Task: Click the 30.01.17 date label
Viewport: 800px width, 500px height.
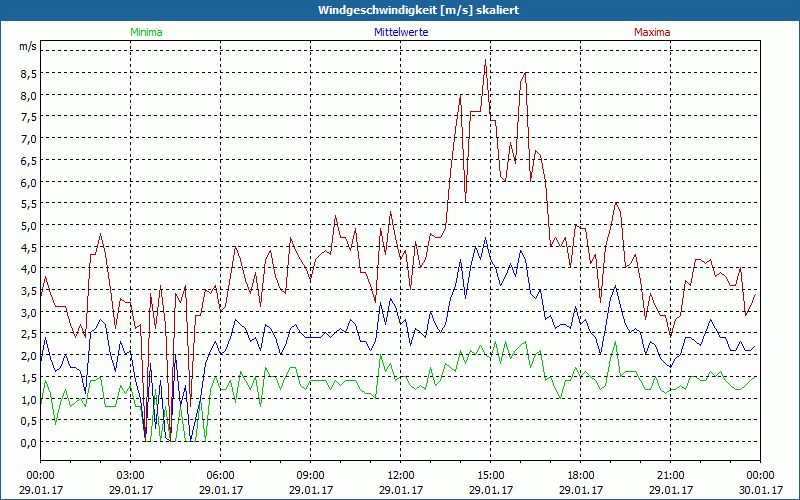Action: pyautogui.click(x=760, y=490)
